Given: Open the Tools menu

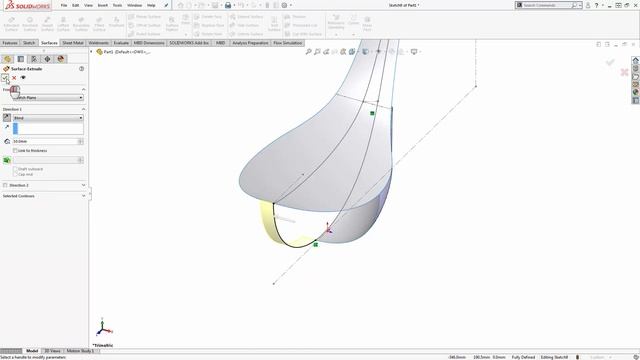Looking at the screenshot, I should click(x=117, y=5).
